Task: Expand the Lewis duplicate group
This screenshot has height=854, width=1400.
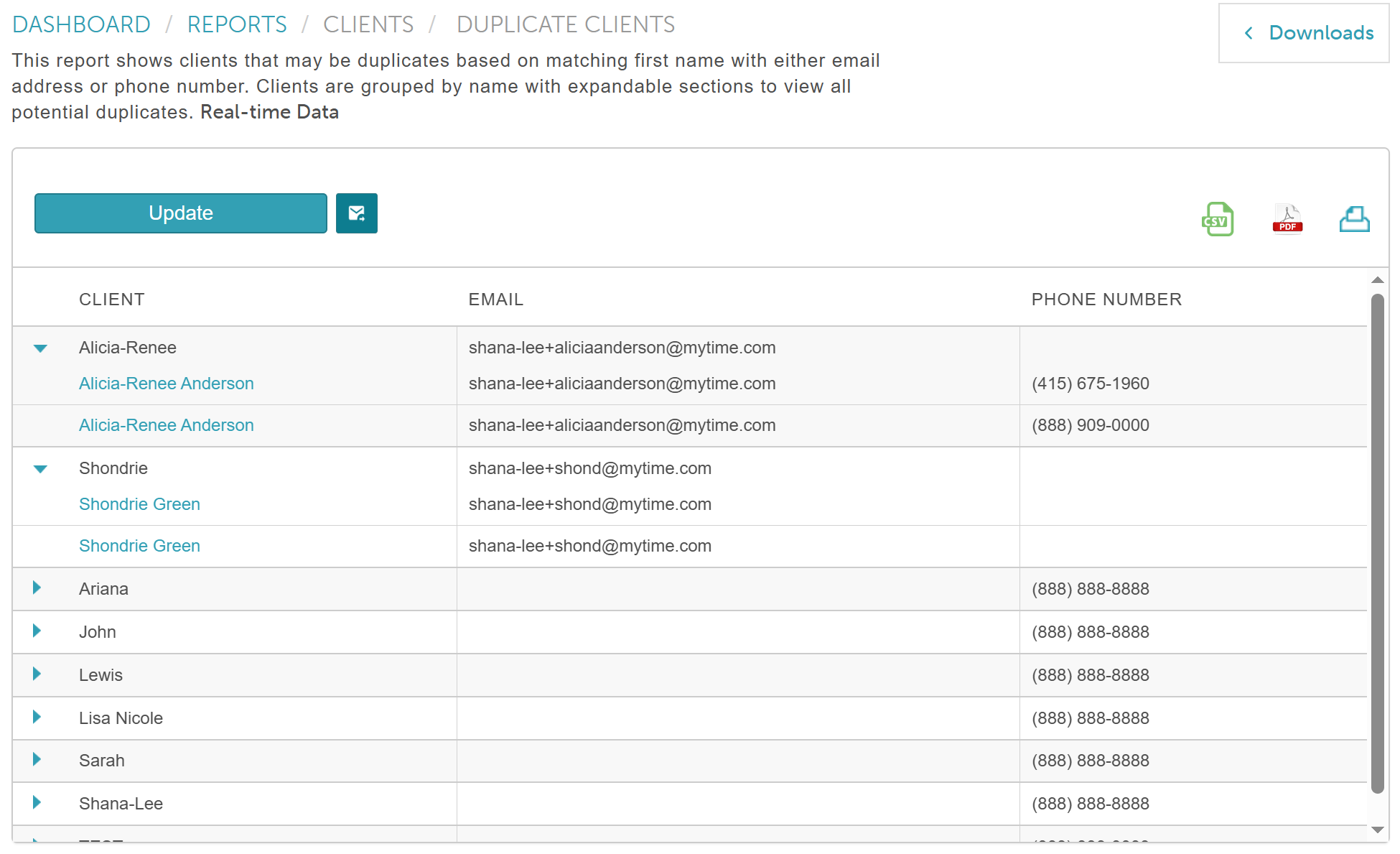Action: (37, 674)
